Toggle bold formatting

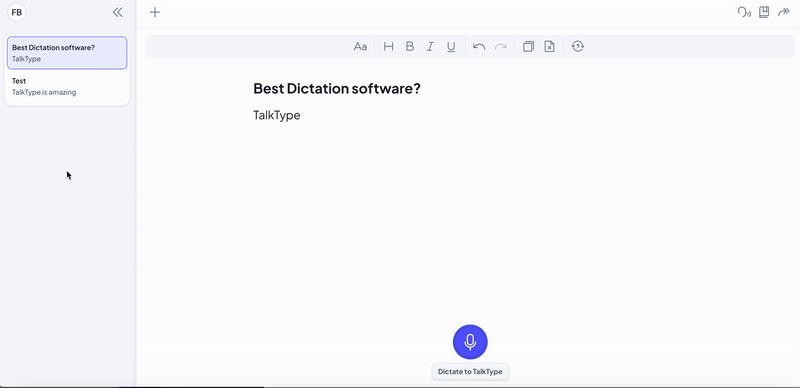coord(410,46)
